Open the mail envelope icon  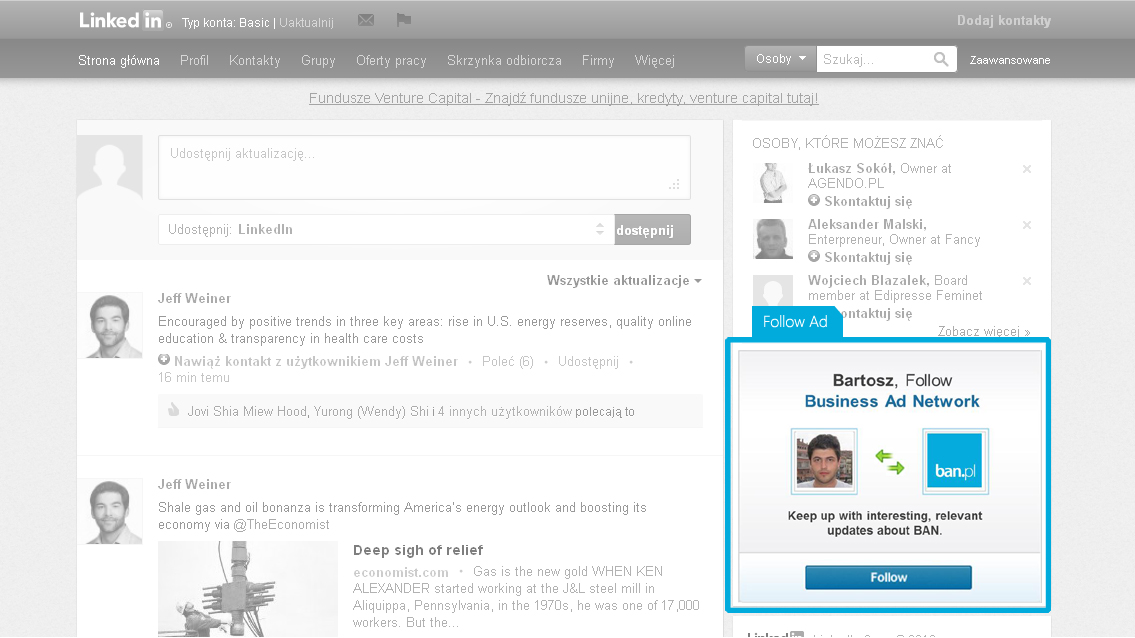(366, 20)
